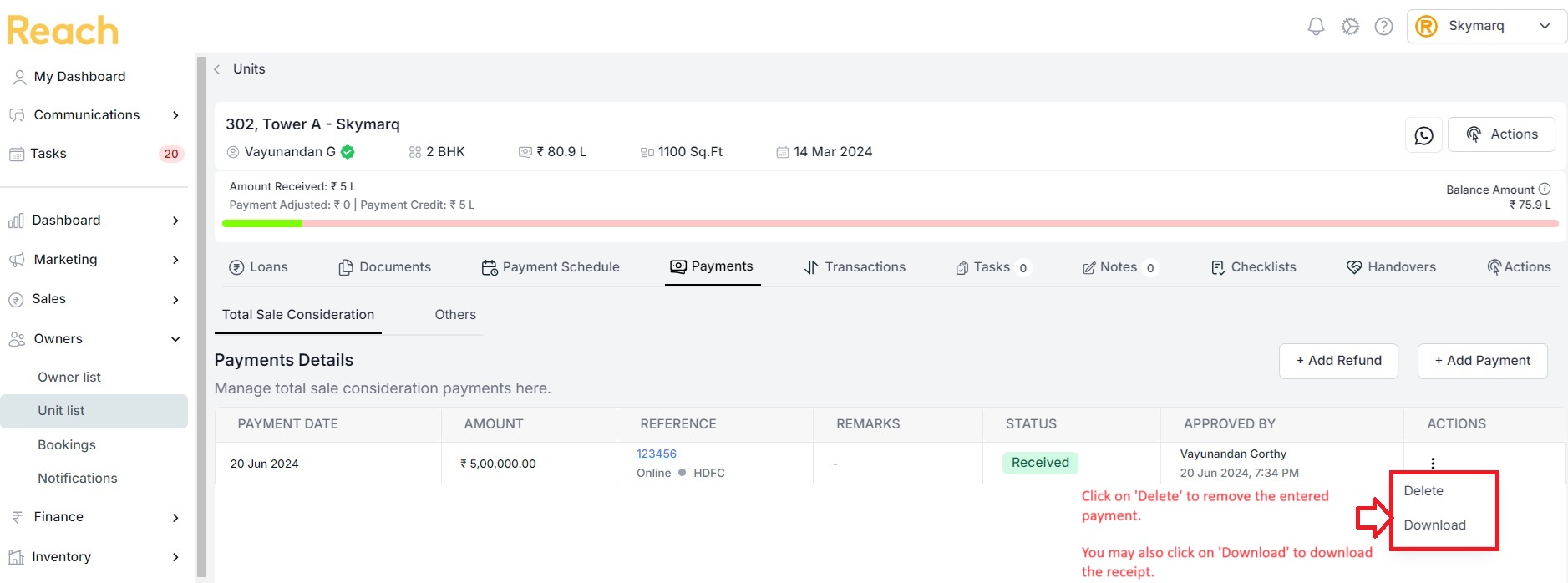Click the Inventory building icon in sidebar
The width and height of the screenshot is (1568, 583).
16,557
